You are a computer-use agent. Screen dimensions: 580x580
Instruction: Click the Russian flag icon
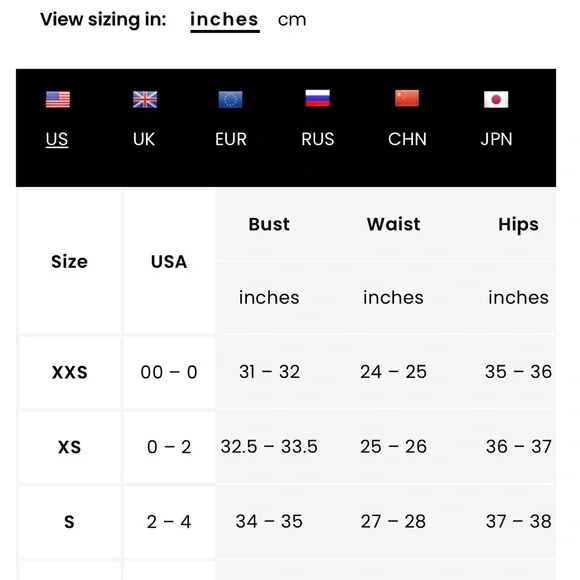pos(317,98)
